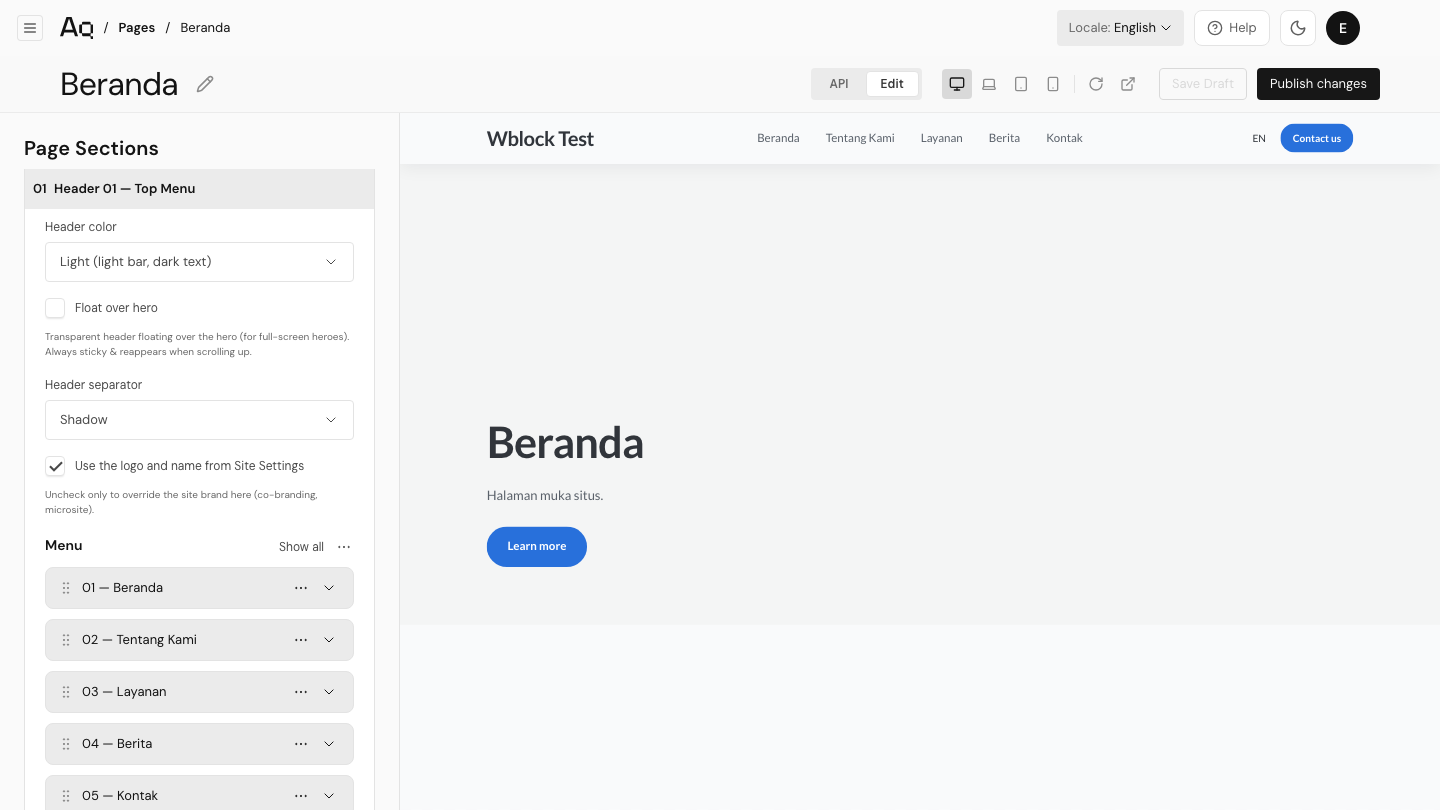Enable Float over hero checkbox
This screenshot has width=1440, height=810.
point(55,308)
